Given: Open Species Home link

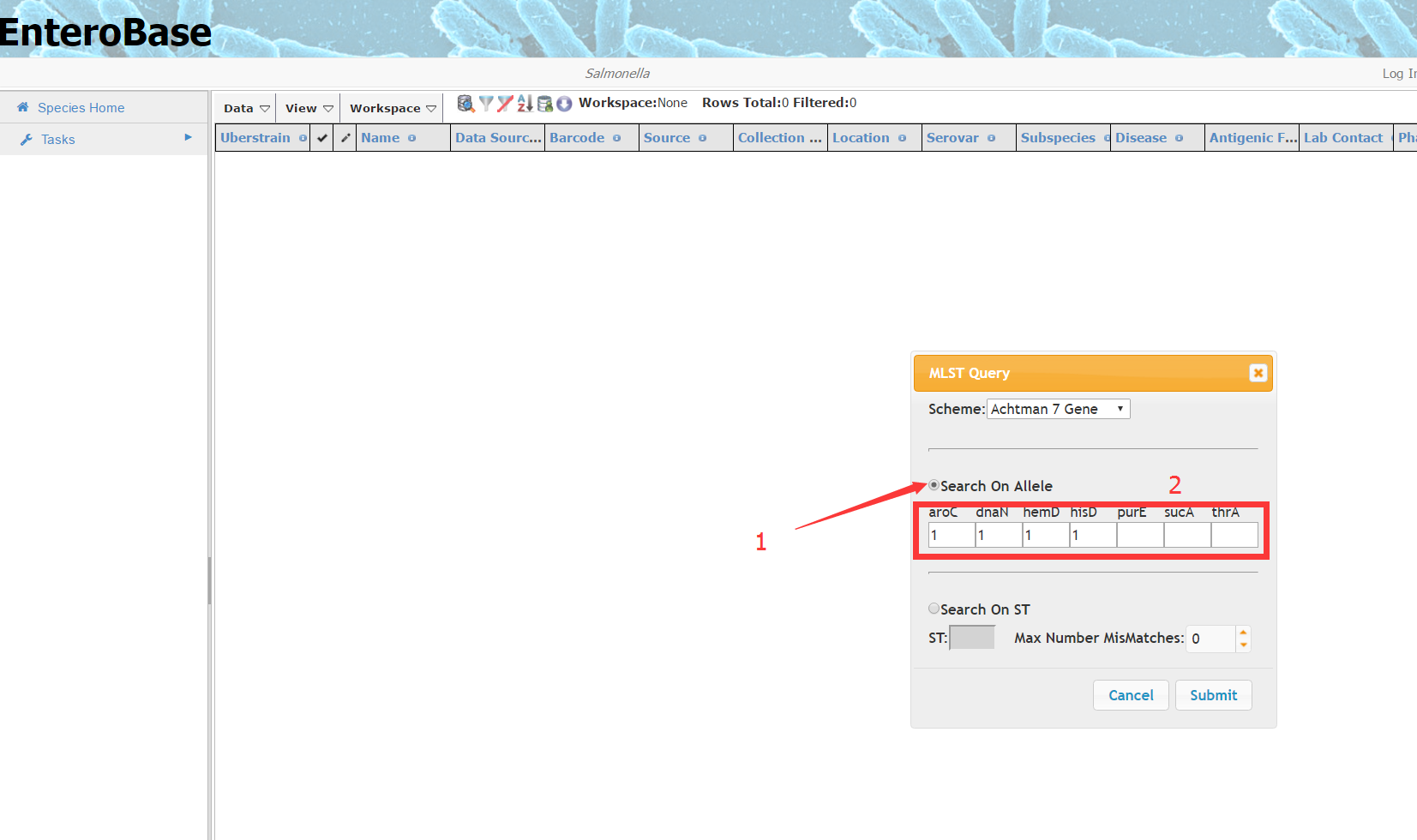Looking at the screenshot, I should 81,107.
